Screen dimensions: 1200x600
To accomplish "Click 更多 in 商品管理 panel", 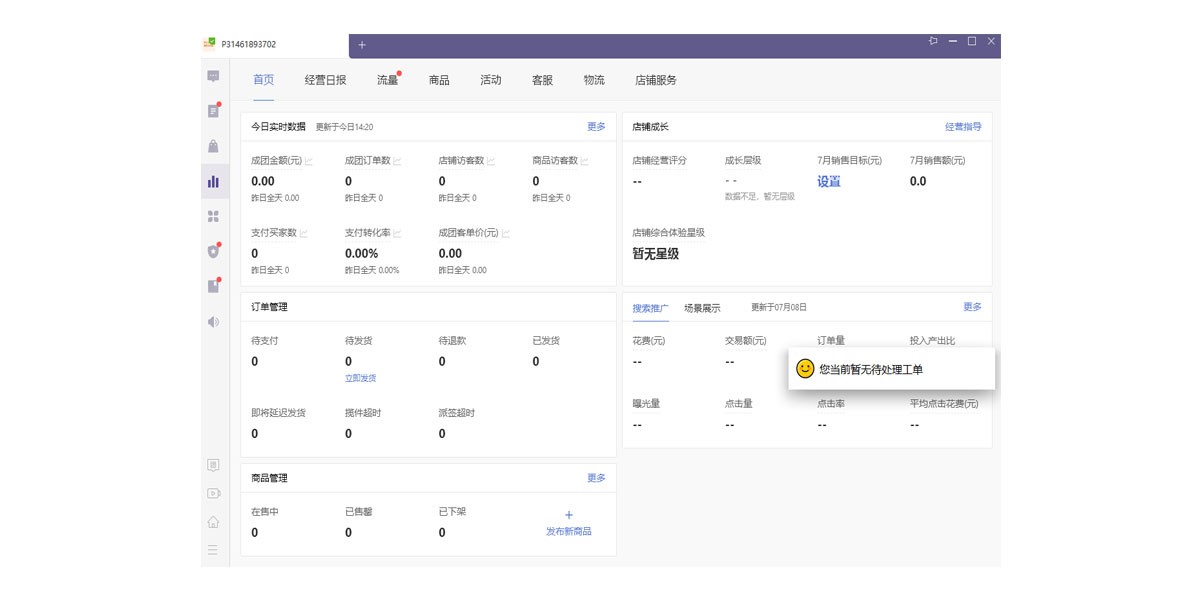I will tap(596, 478).
